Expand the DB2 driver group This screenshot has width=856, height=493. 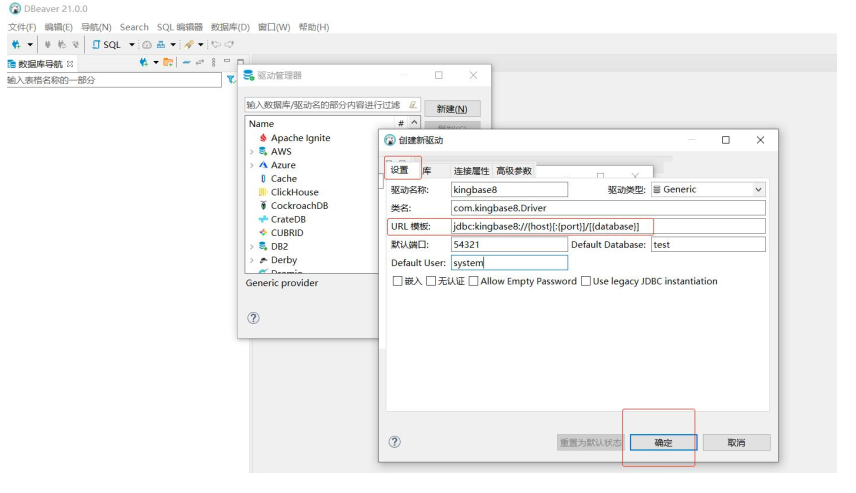click(x=252, y=247)
